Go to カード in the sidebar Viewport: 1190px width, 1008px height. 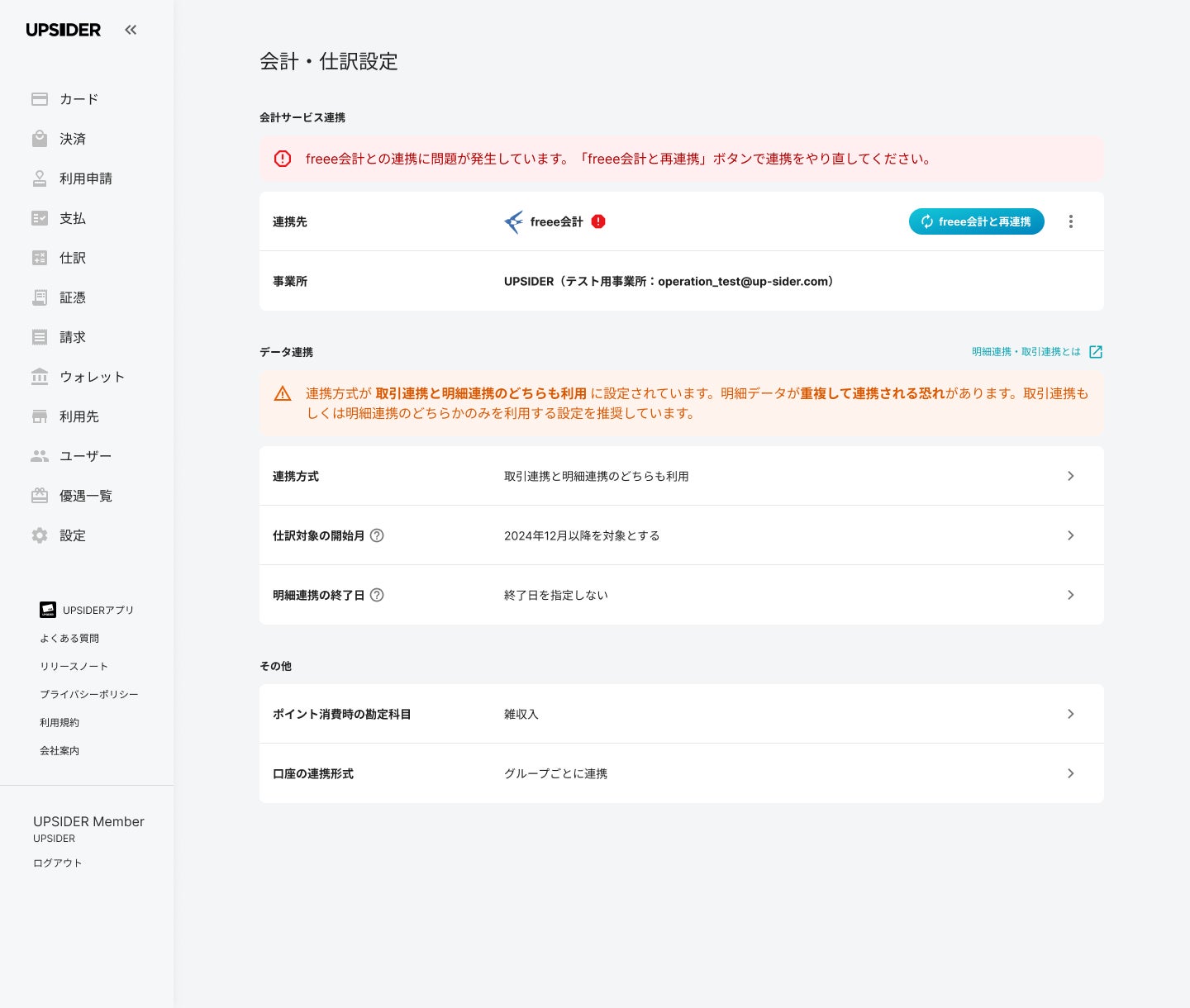click(x=79, y=99)
